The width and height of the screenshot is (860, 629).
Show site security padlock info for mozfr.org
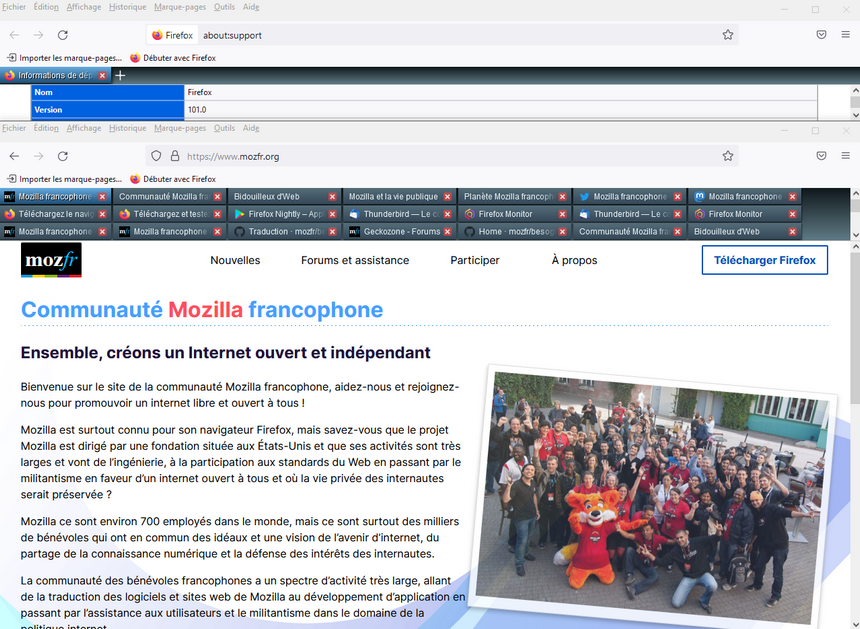point(174,156)
